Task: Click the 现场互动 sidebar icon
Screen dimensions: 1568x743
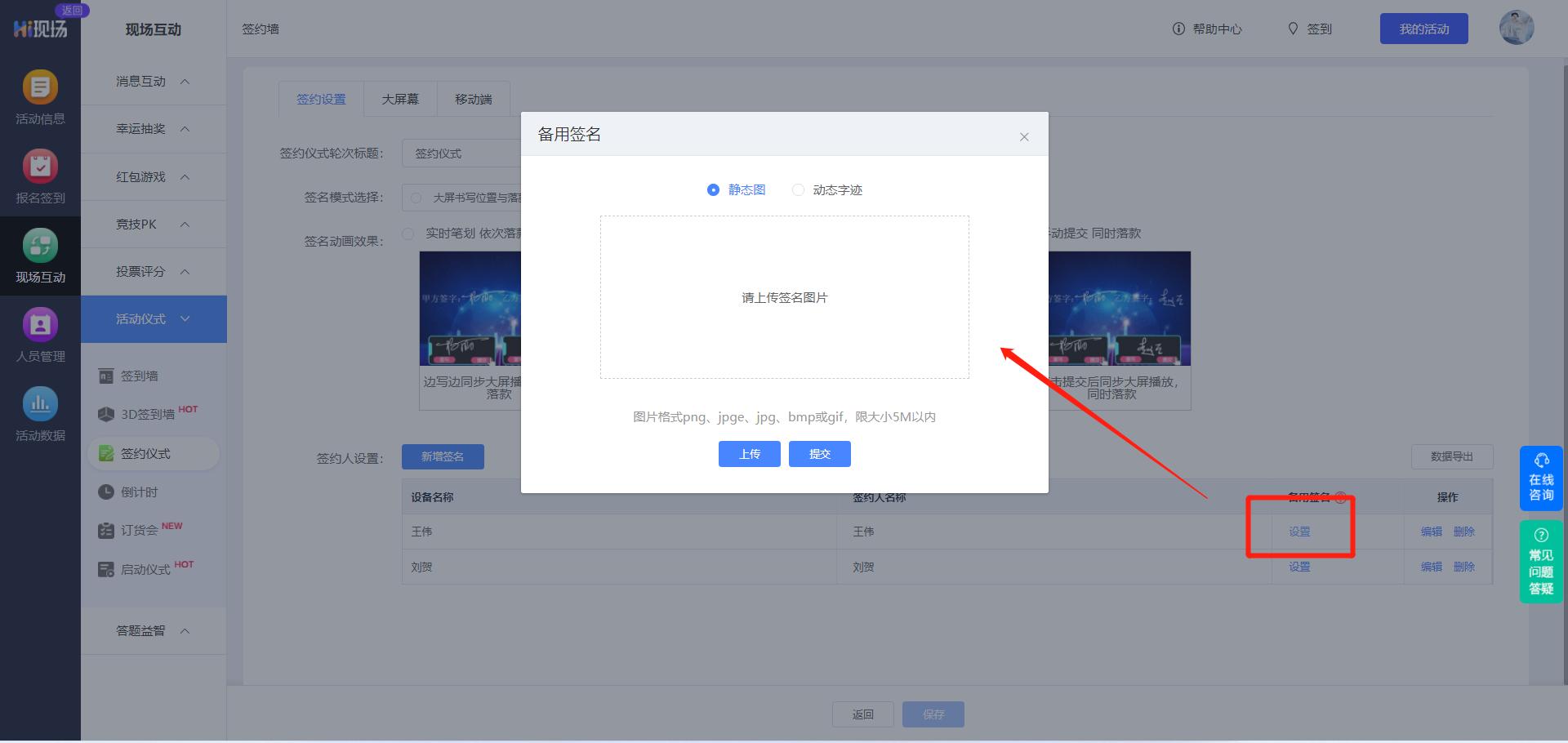Action: point(39,256)
